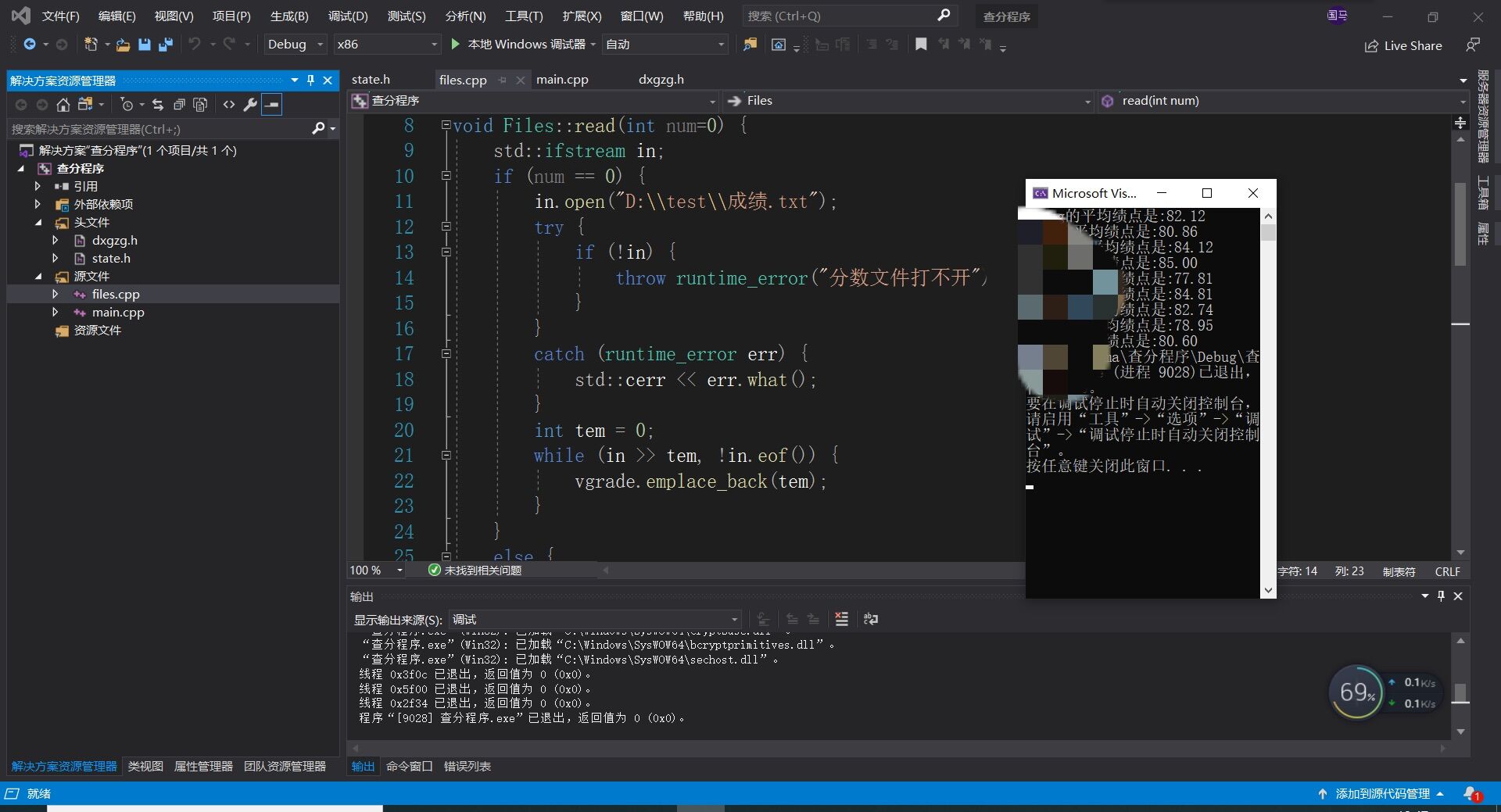Image resolution: width=1501 pixels, height=812 pixels.
Task: Select dxgzg.h in Solution Explorer
Action: pyautogui.click(x=114, y=240)
